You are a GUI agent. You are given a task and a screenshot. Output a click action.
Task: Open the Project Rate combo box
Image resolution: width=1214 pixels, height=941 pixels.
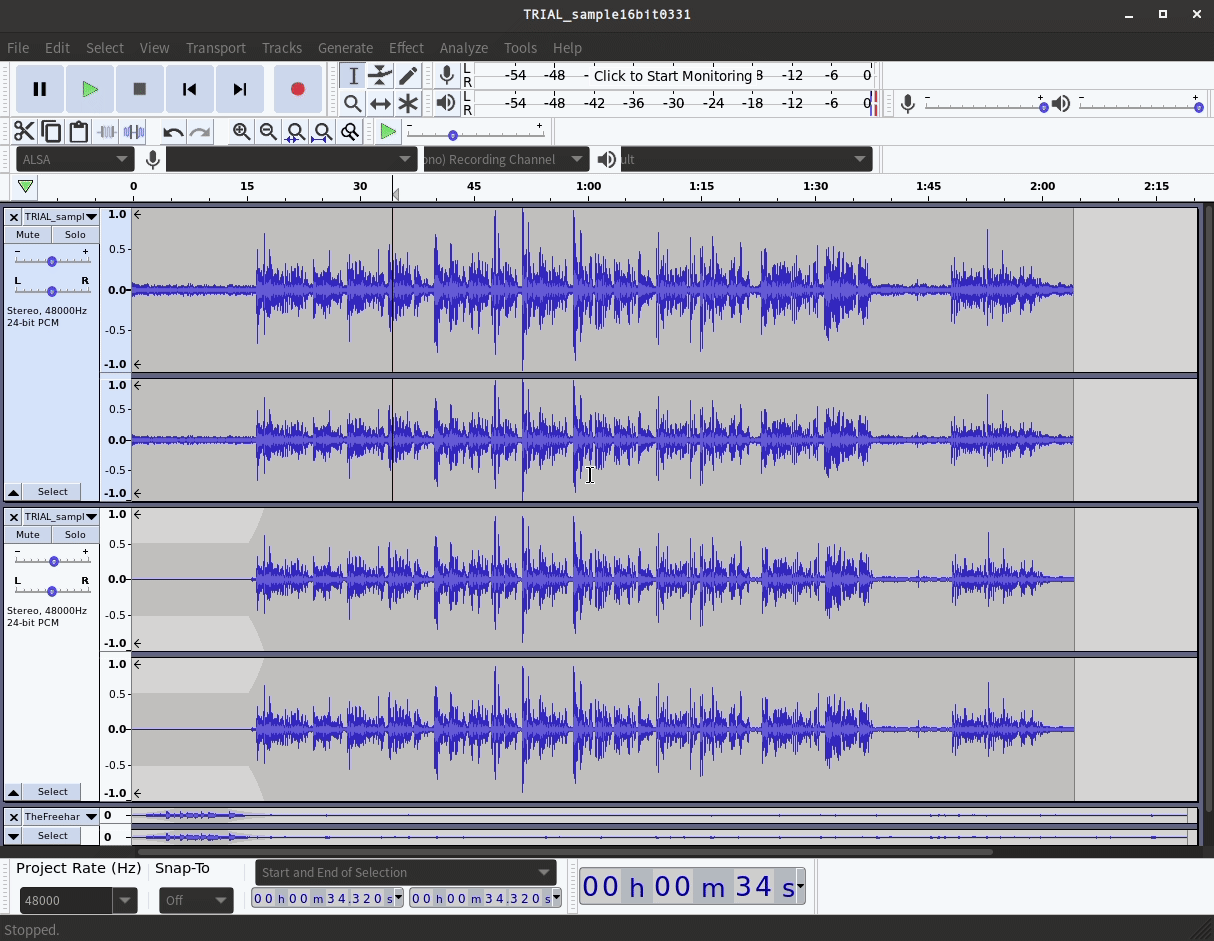tap(78, 900)
